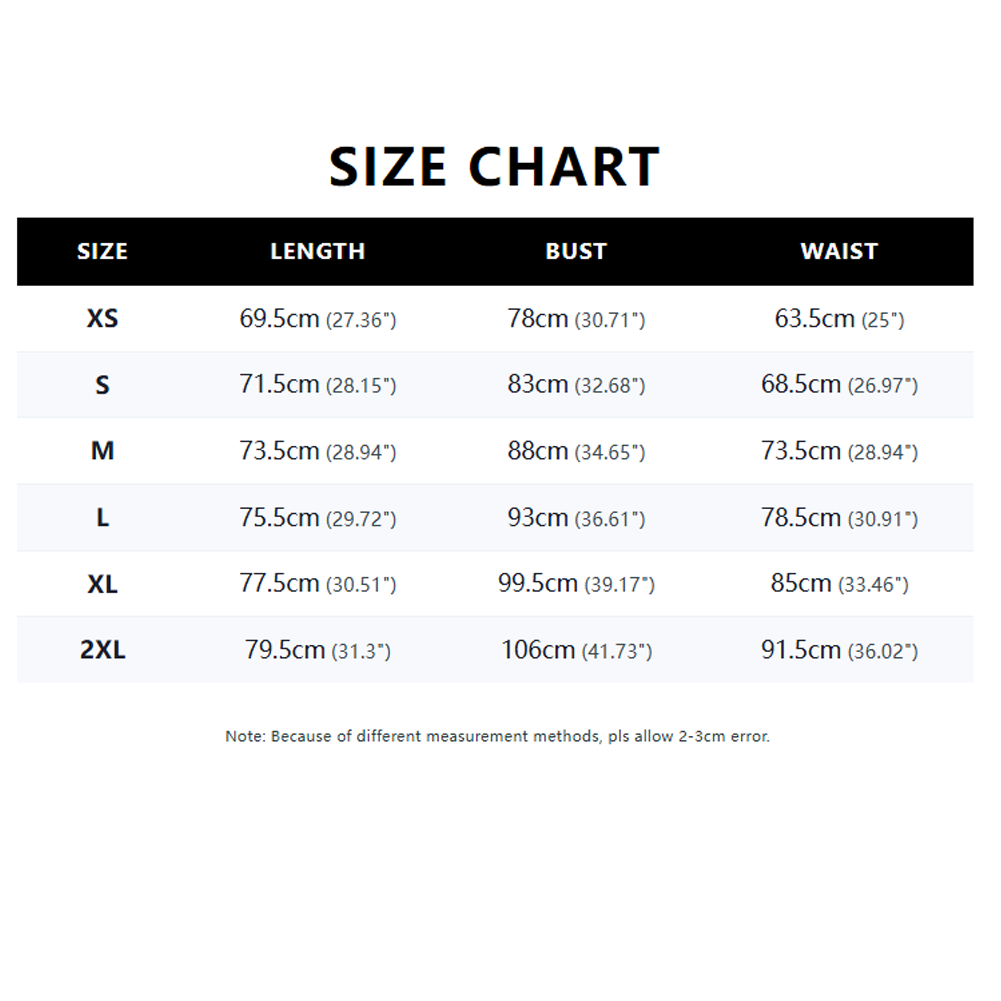The height and width of the screenshot is (1001, 1001).
Task: Click the XS size row label
Action: coord(103,319)
